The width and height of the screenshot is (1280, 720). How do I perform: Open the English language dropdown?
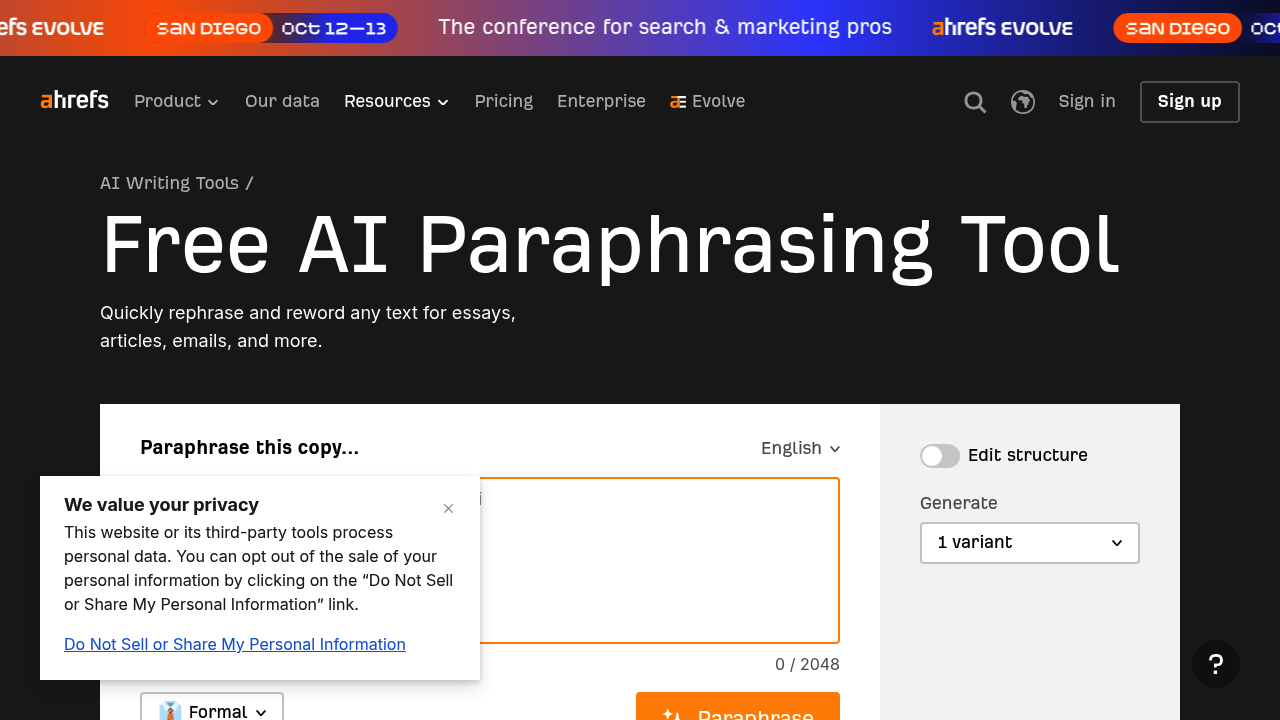800,448
